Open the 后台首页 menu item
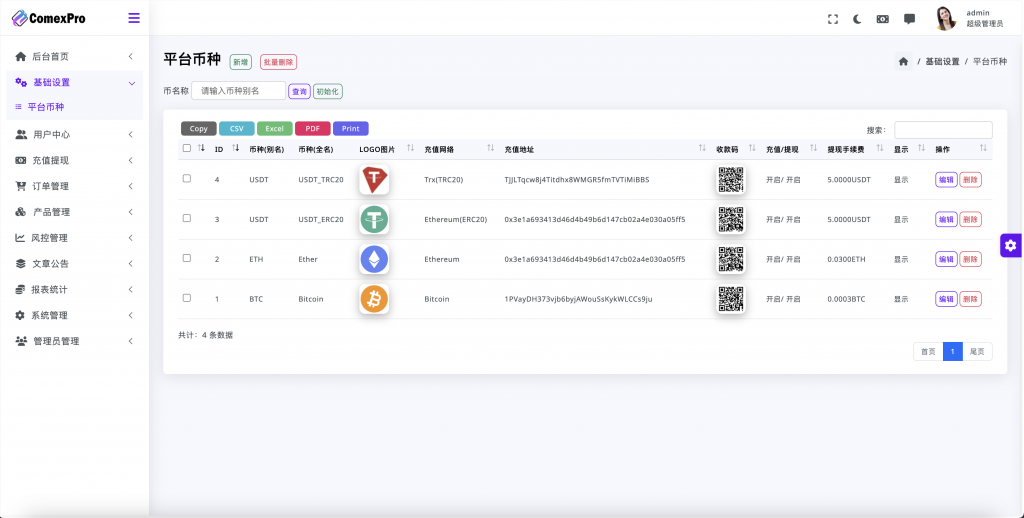This screenshot has width=1024, height=518. pyautogui.click(x=75, y=57)
